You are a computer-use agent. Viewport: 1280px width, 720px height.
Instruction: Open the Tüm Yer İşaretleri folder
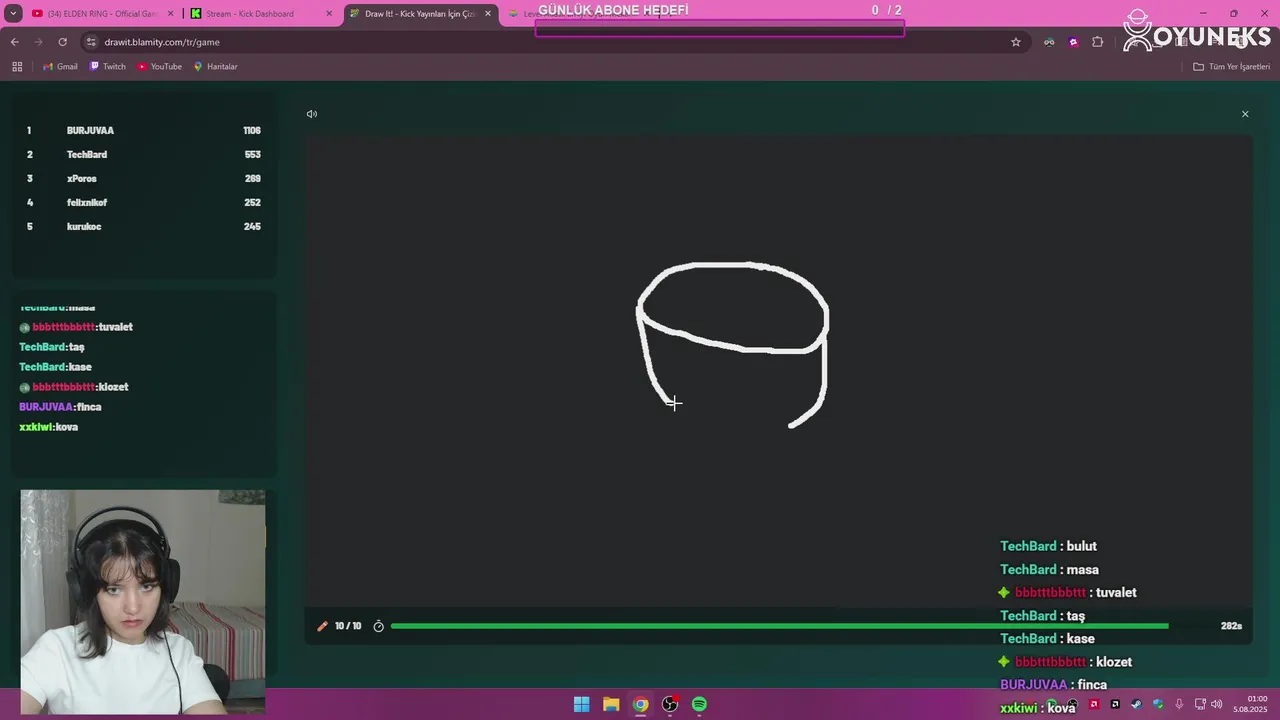[1232, 67]
